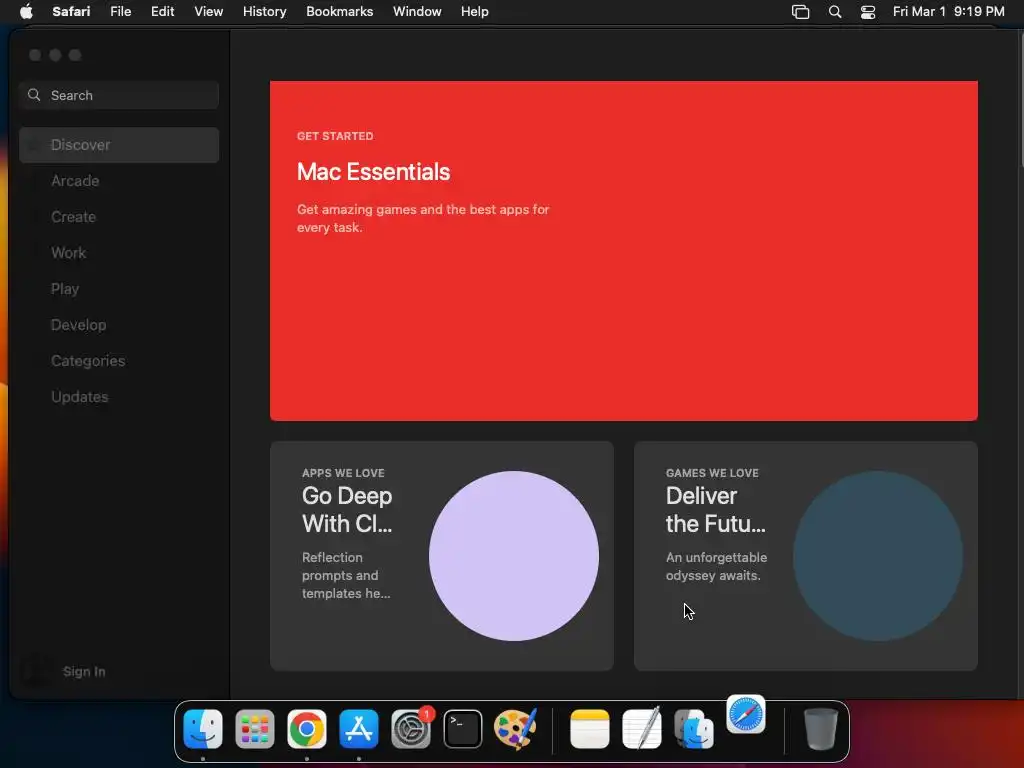Click 'An unforgettable odyssey awaits.' text
This screenshot has width=1024, height=768.
(x=716, y=566)
